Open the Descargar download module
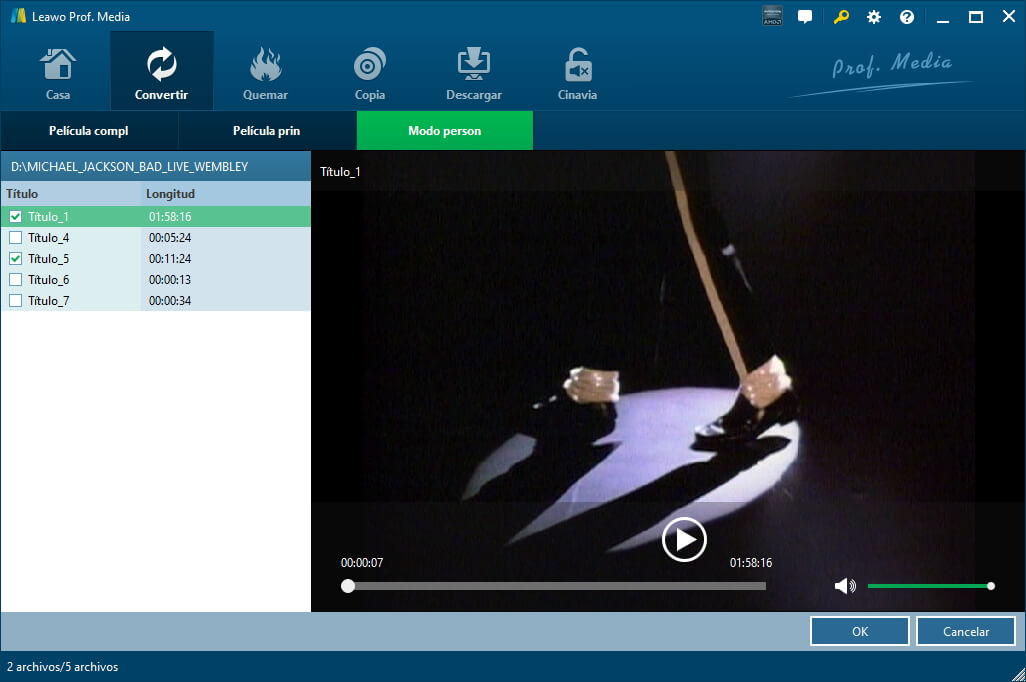This screenshot has height=682, width=1026. 474,73
